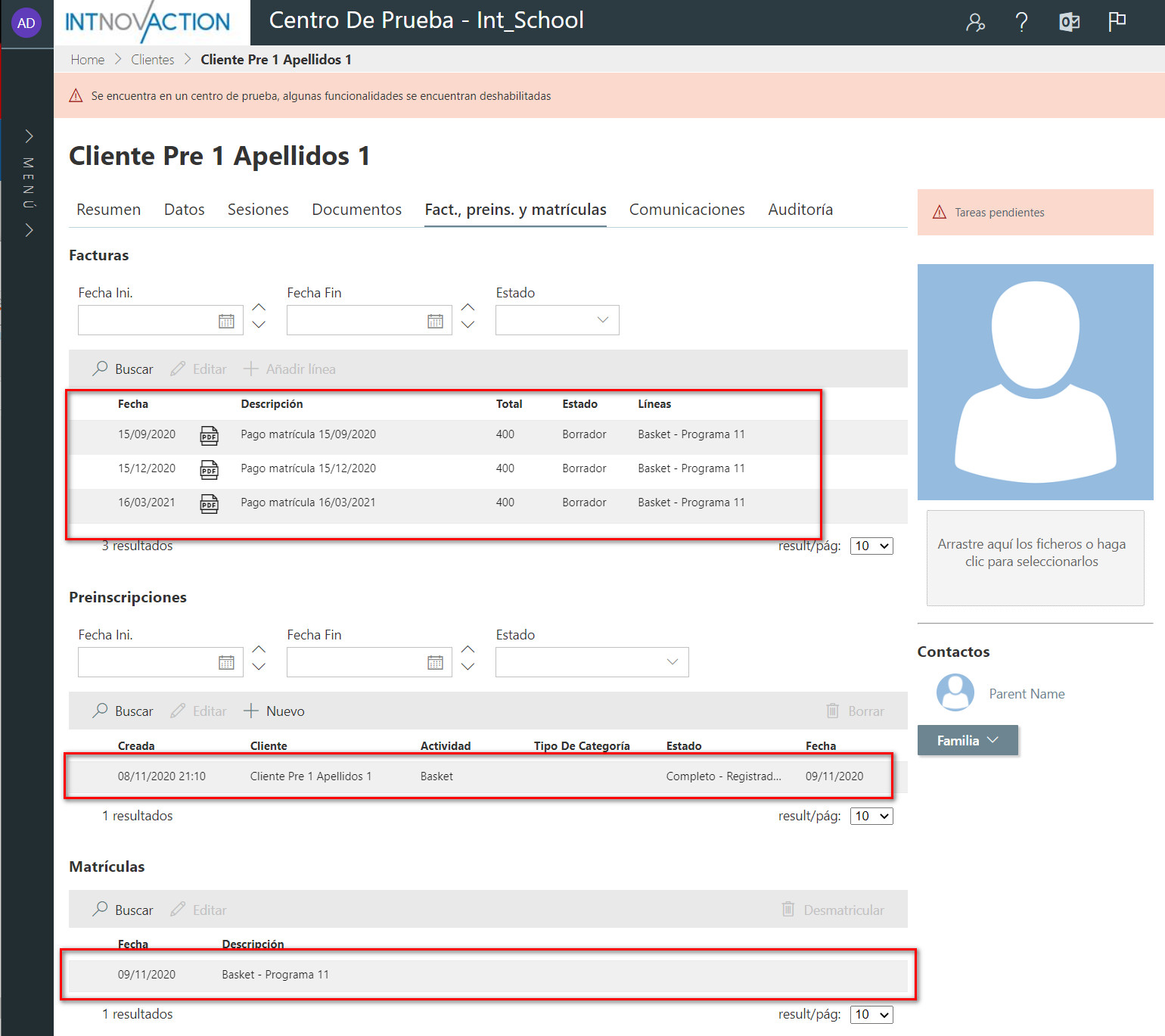The width and height of the screenshot is (1165, 1036).
Task: Click the file upload drop area
Action: click(1035, 558)
